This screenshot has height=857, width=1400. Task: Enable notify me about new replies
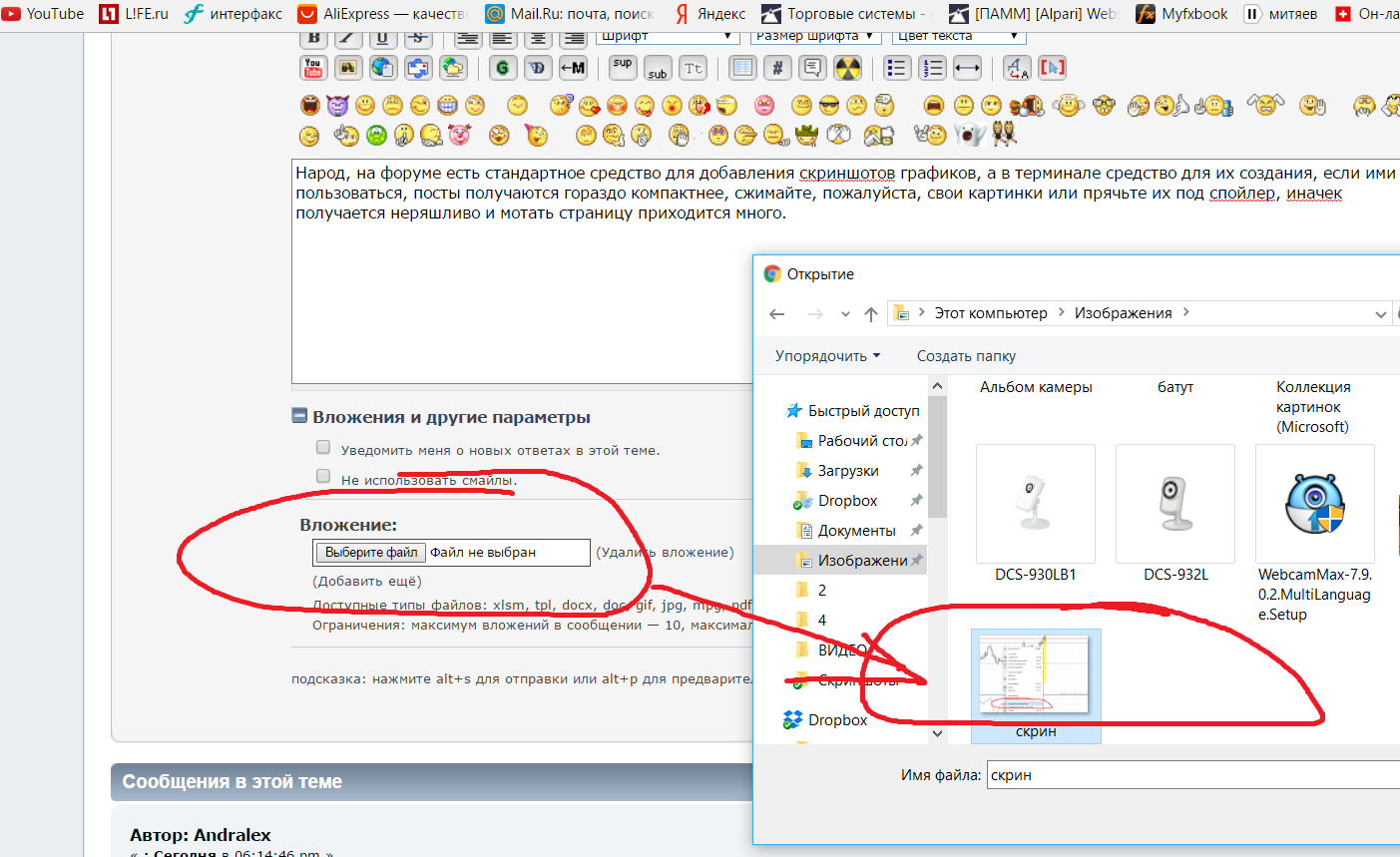323,447
